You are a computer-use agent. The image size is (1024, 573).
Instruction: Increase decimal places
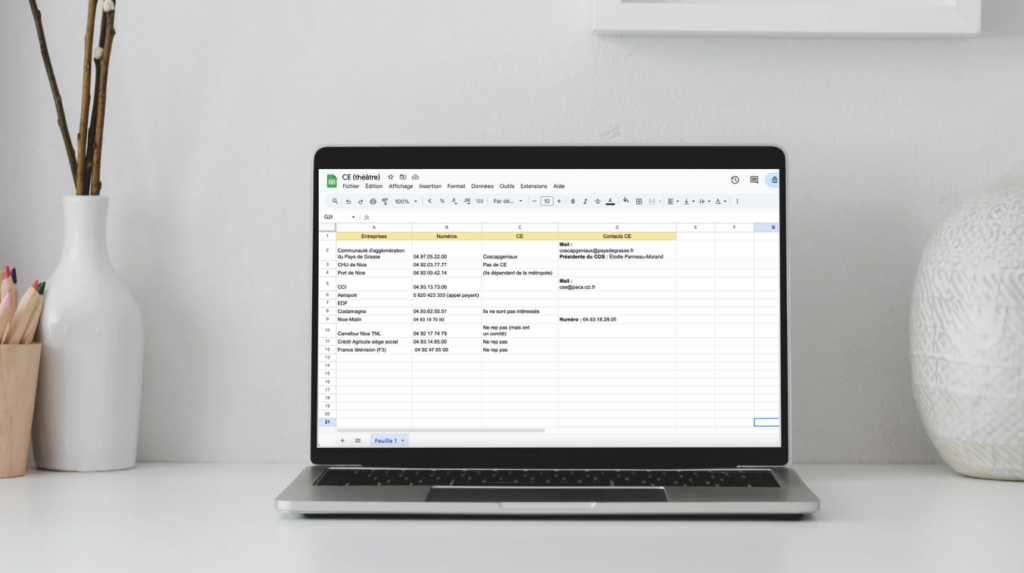click(x=467, y=201)
